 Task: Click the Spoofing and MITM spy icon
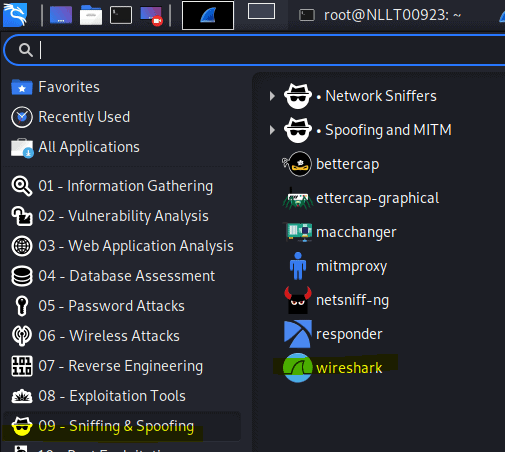tap(298, 130)
